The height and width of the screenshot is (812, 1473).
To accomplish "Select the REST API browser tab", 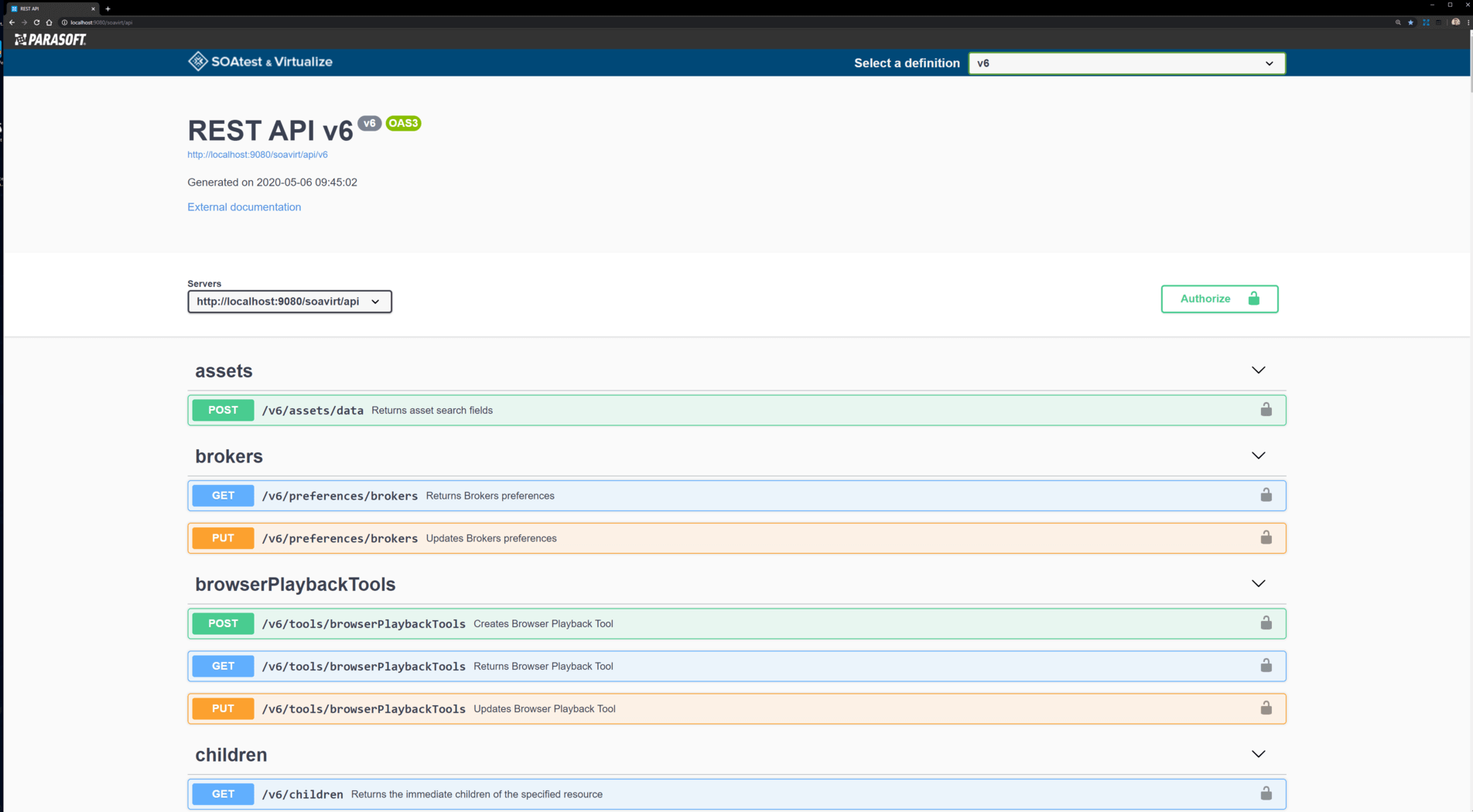I will click(52, 9).
